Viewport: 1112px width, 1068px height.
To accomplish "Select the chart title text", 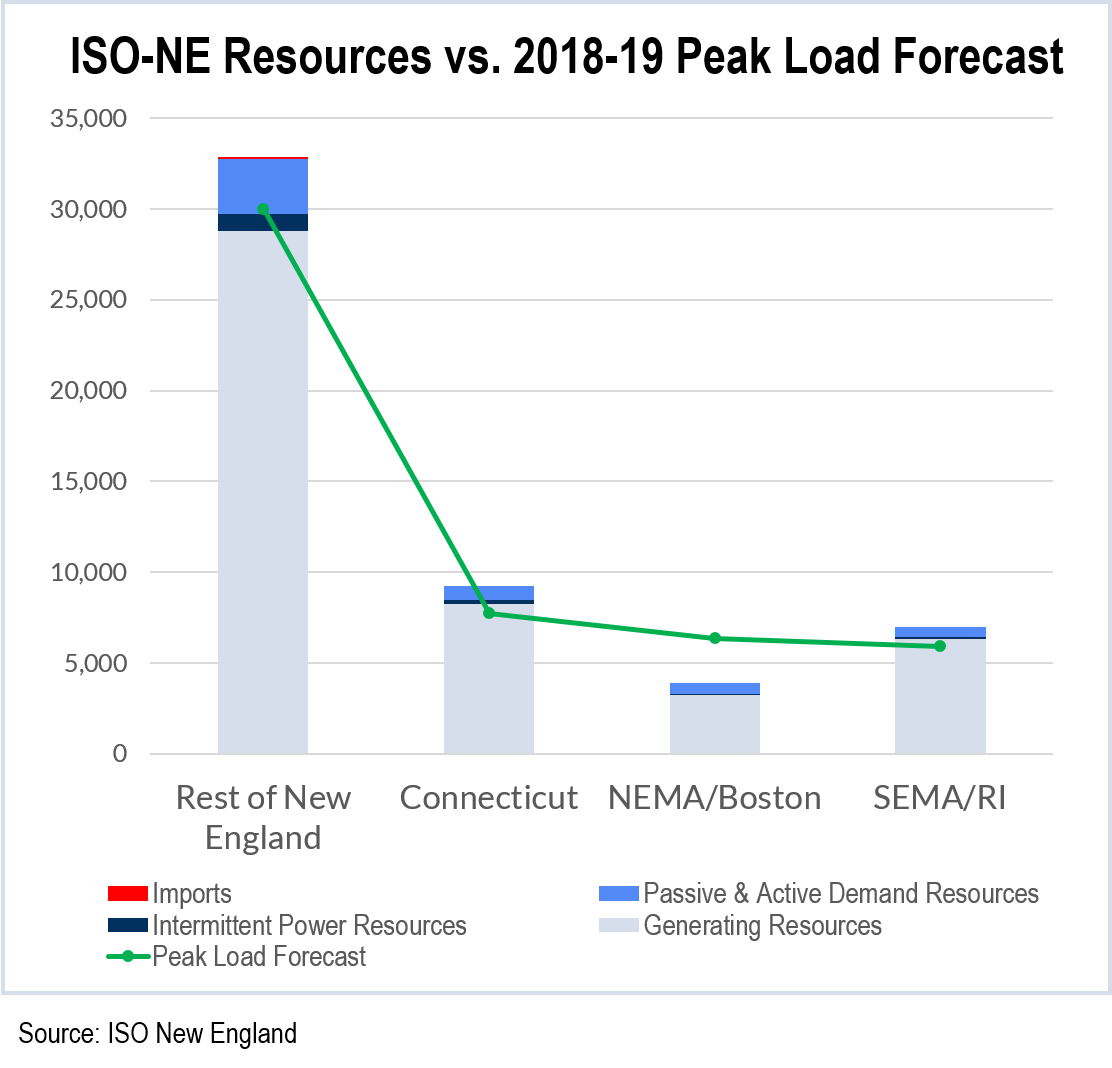I will pos(566,58).
